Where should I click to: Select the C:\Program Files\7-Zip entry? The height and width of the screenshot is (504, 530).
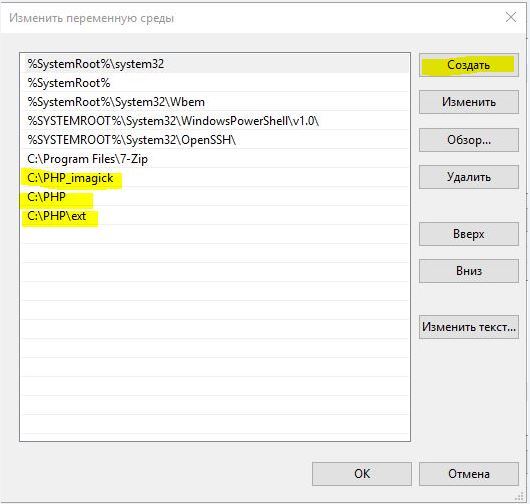216,159
